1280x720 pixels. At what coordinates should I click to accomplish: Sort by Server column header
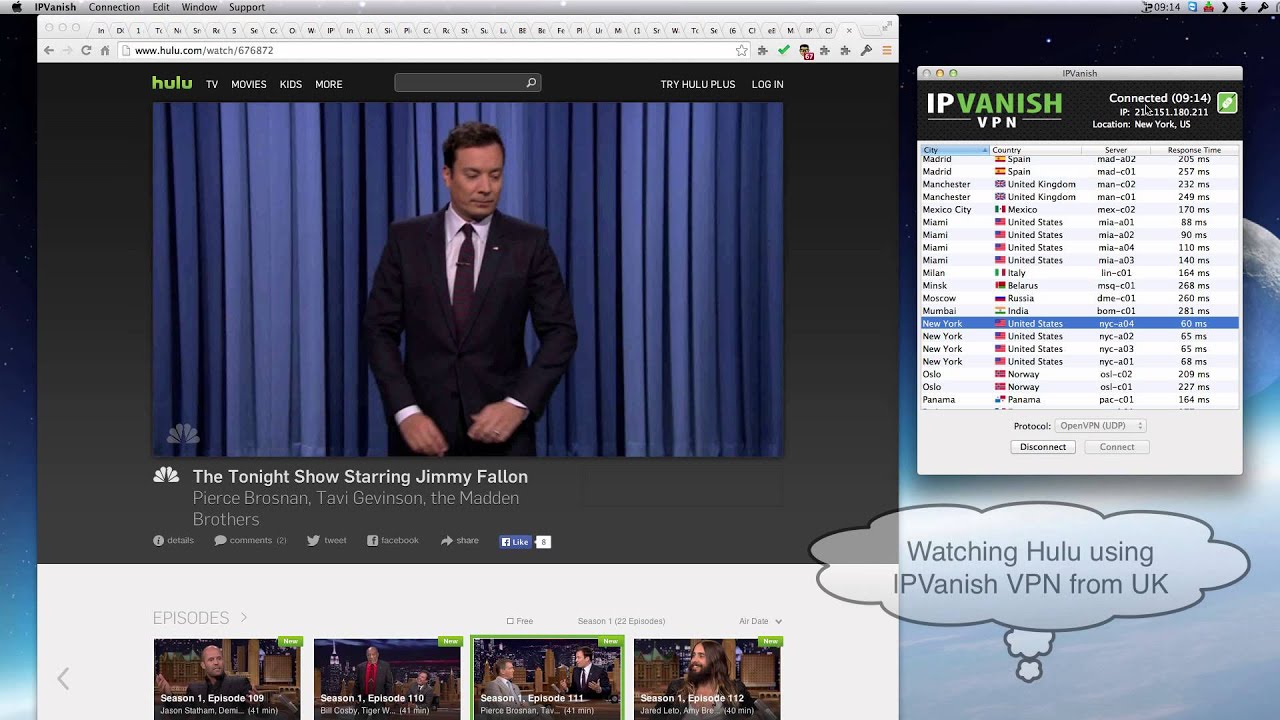click(x=1116, y=150)
